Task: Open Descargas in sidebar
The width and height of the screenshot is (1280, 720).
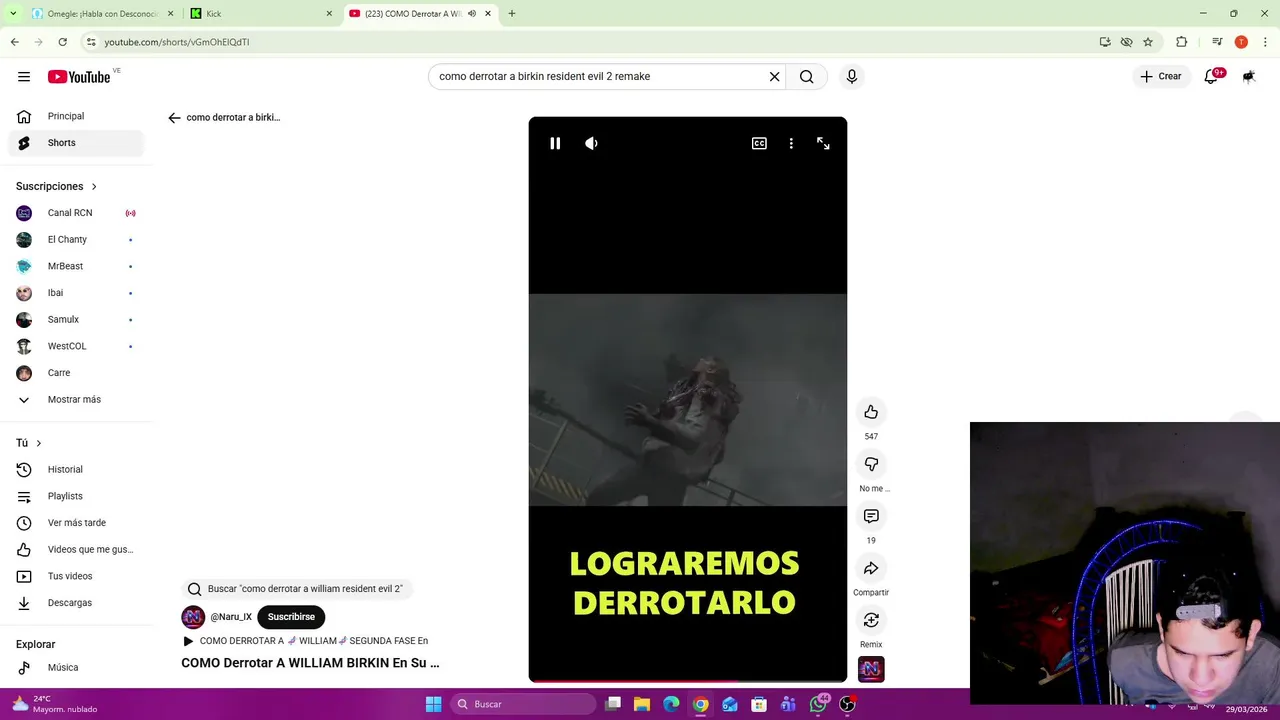Action: click(76, 603)
